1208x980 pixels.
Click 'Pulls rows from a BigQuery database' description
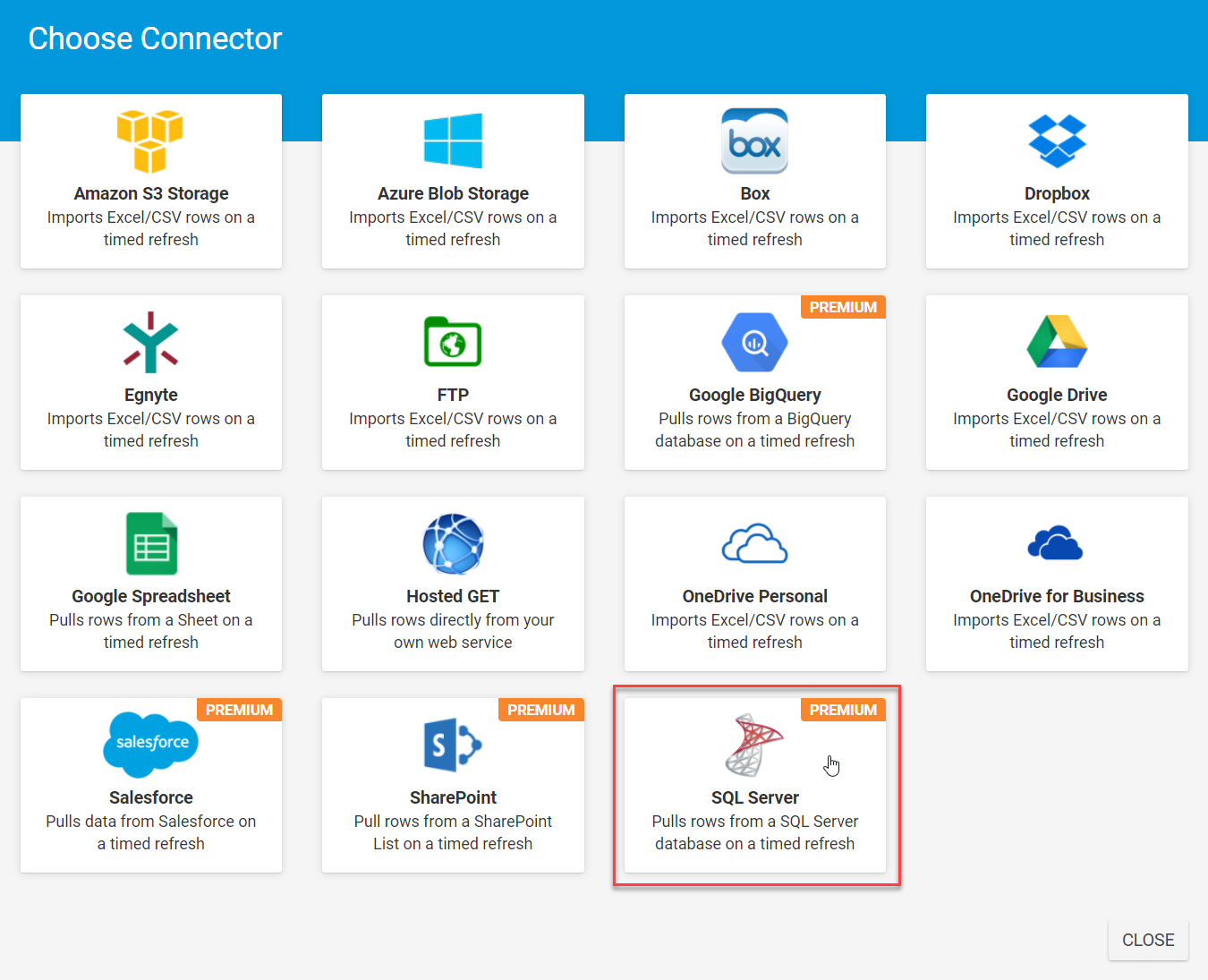(755, 430)
